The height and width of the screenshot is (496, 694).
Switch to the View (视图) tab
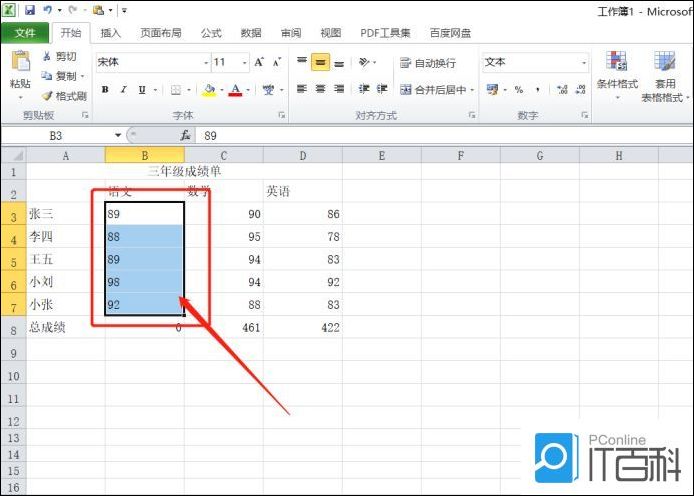[331, 33]
